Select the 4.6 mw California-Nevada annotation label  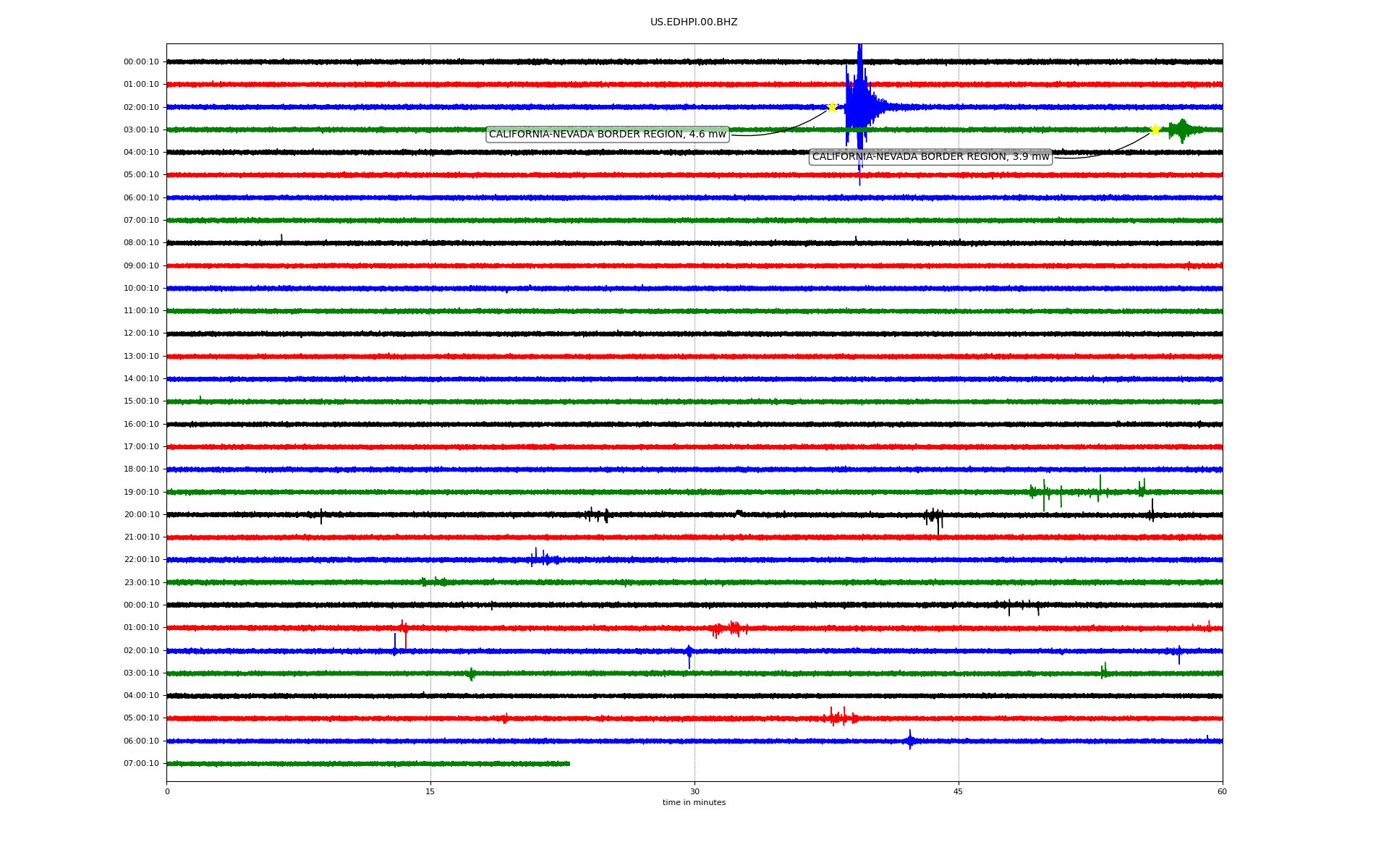608,134
